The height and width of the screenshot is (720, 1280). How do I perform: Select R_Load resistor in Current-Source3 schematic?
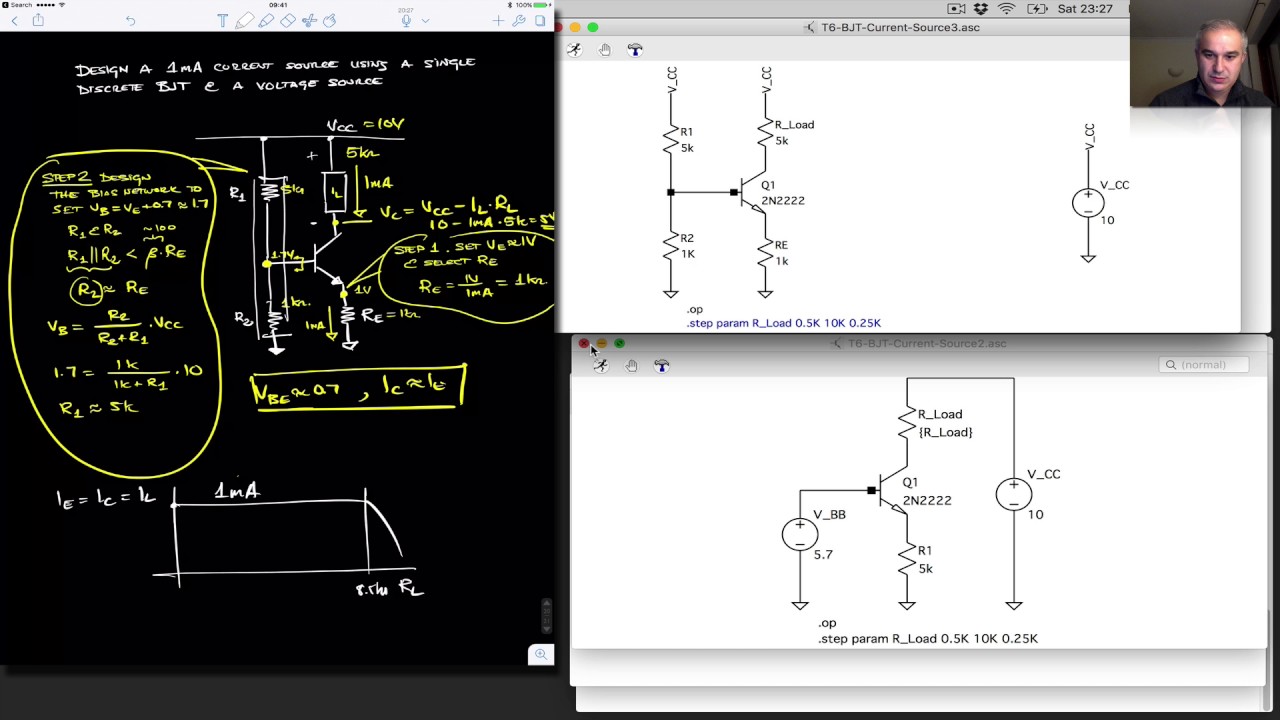tap(766, 132)
